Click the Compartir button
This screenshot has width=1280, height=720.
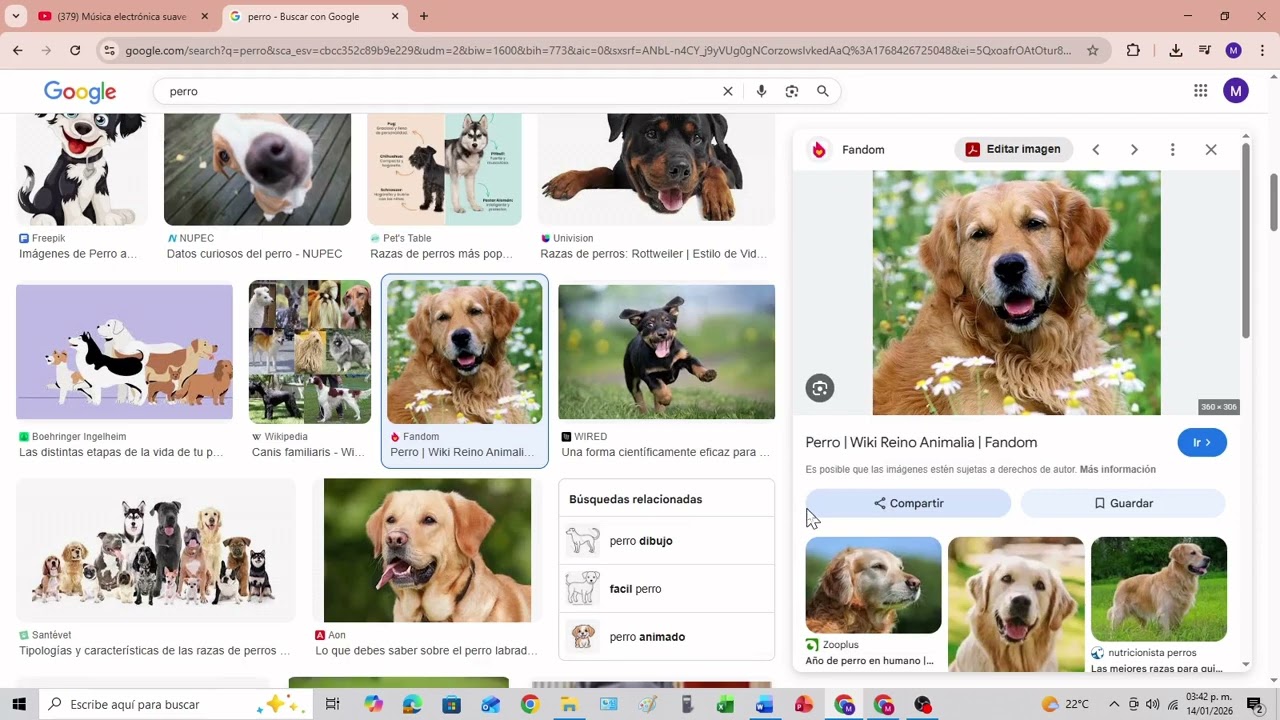[x=908, y=503]
